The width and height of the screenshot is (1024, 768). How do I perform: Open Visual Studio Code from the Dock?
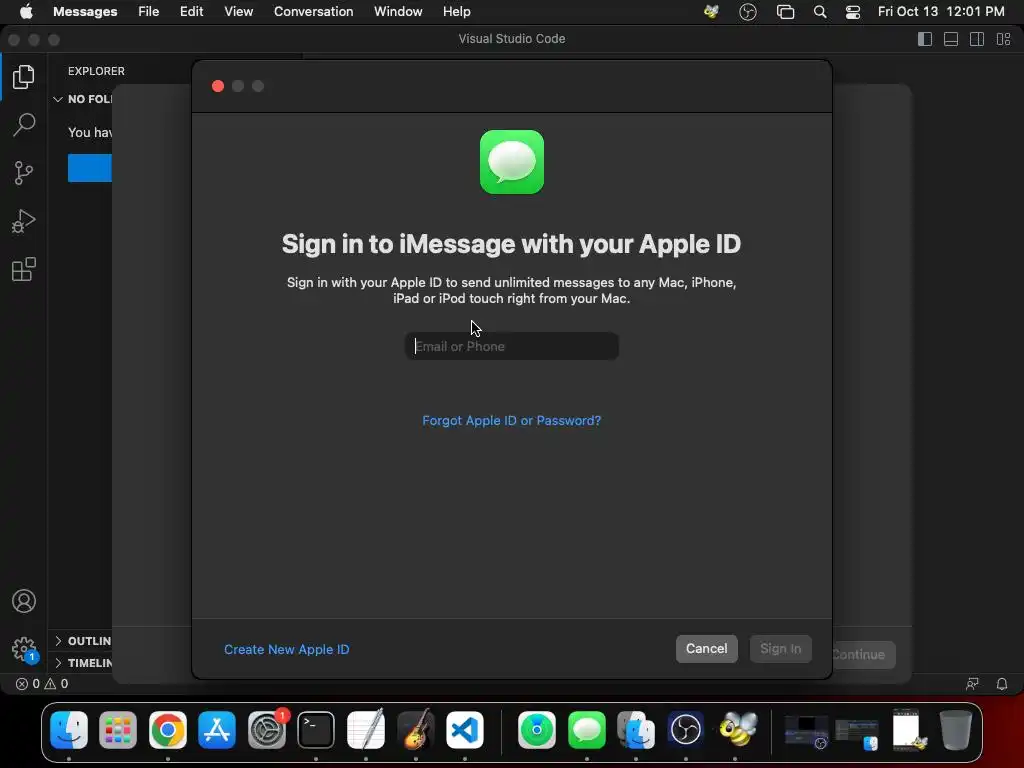[x=465, y=729]
